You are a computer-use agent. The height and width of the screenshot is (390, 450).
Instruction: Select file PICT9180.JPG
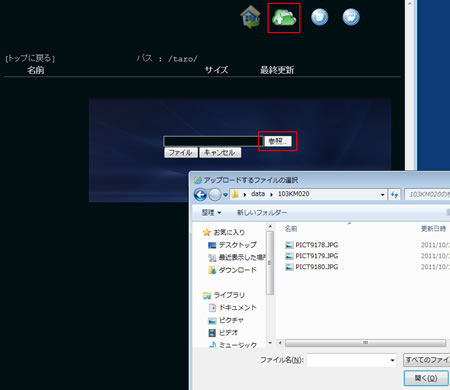tap(317, 267)
